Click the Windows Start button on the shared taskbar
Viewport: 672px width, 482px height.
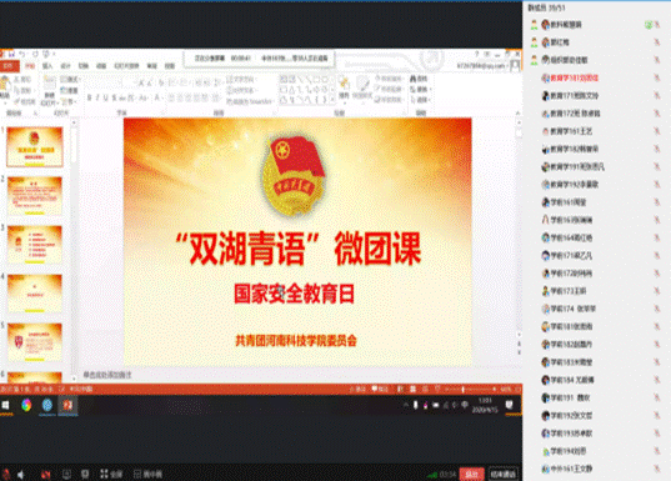5,405
